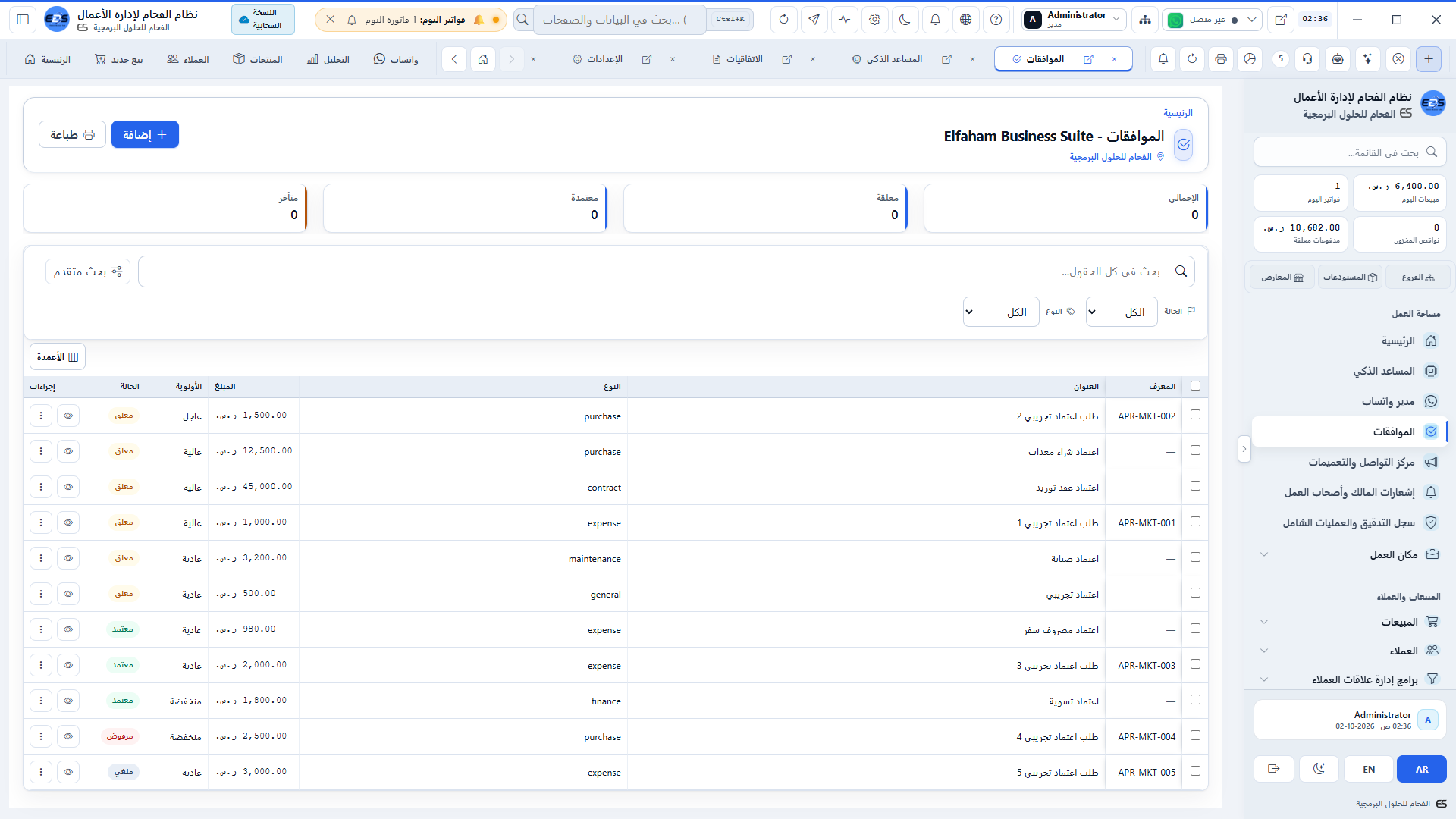
Task: Open the organization tree icon
Action: 1145,20
